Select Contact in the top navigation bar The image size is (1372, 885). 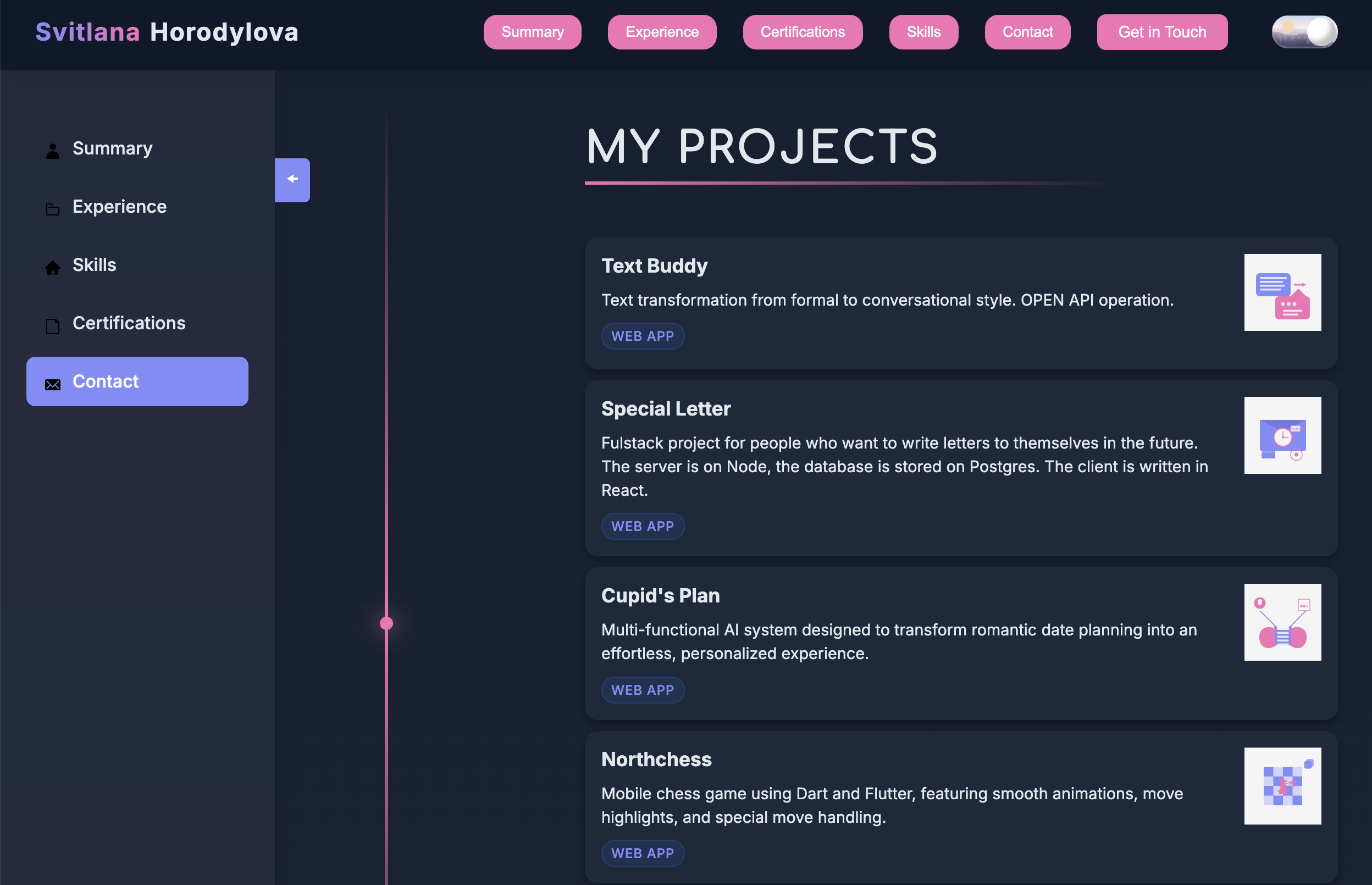pyautogui.click(x=1027, y=32)
